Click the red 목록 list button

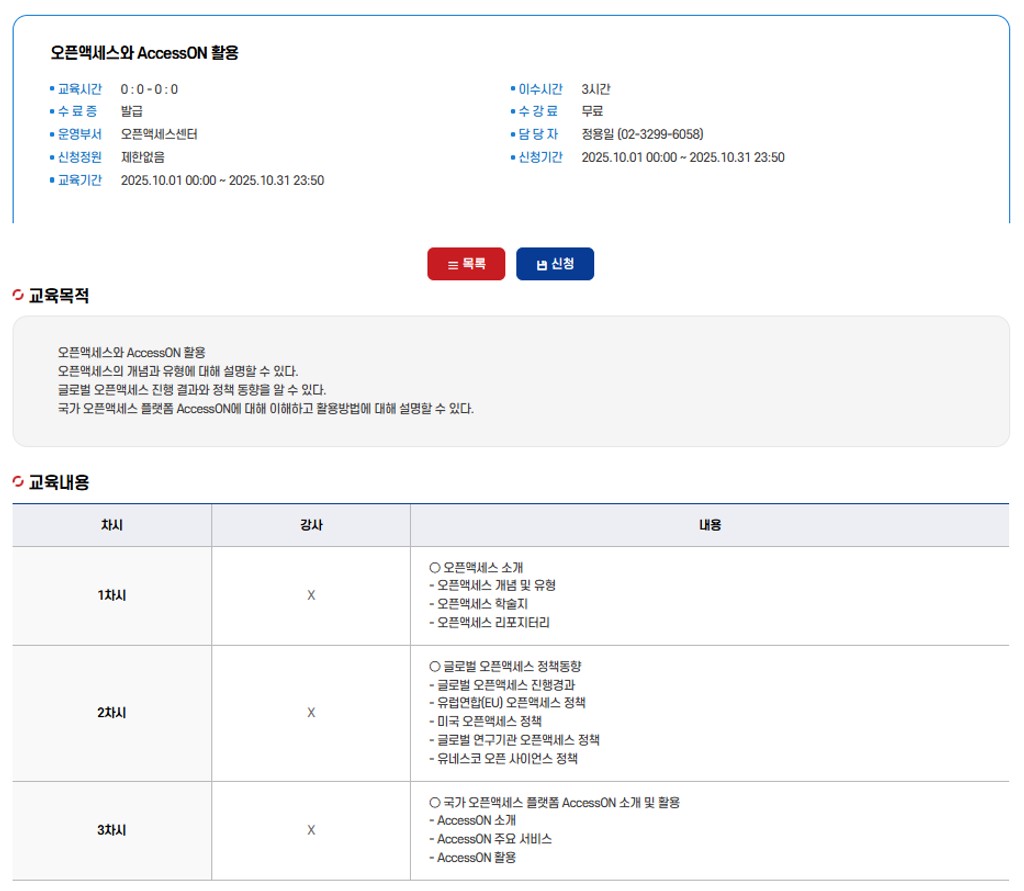(x=466, y=264)
